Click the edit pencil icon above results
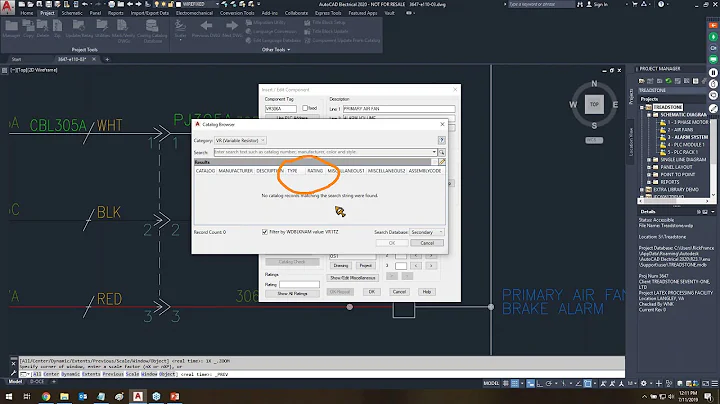 click(x=442, y=162)
